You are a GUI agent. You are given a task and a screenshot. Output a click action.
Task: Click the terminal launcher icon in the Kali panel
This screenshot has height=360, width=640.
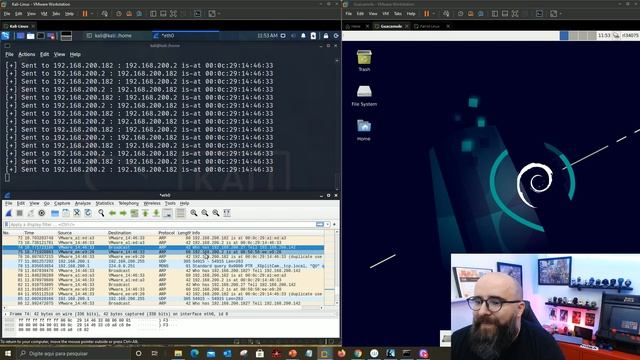[41, 36]
